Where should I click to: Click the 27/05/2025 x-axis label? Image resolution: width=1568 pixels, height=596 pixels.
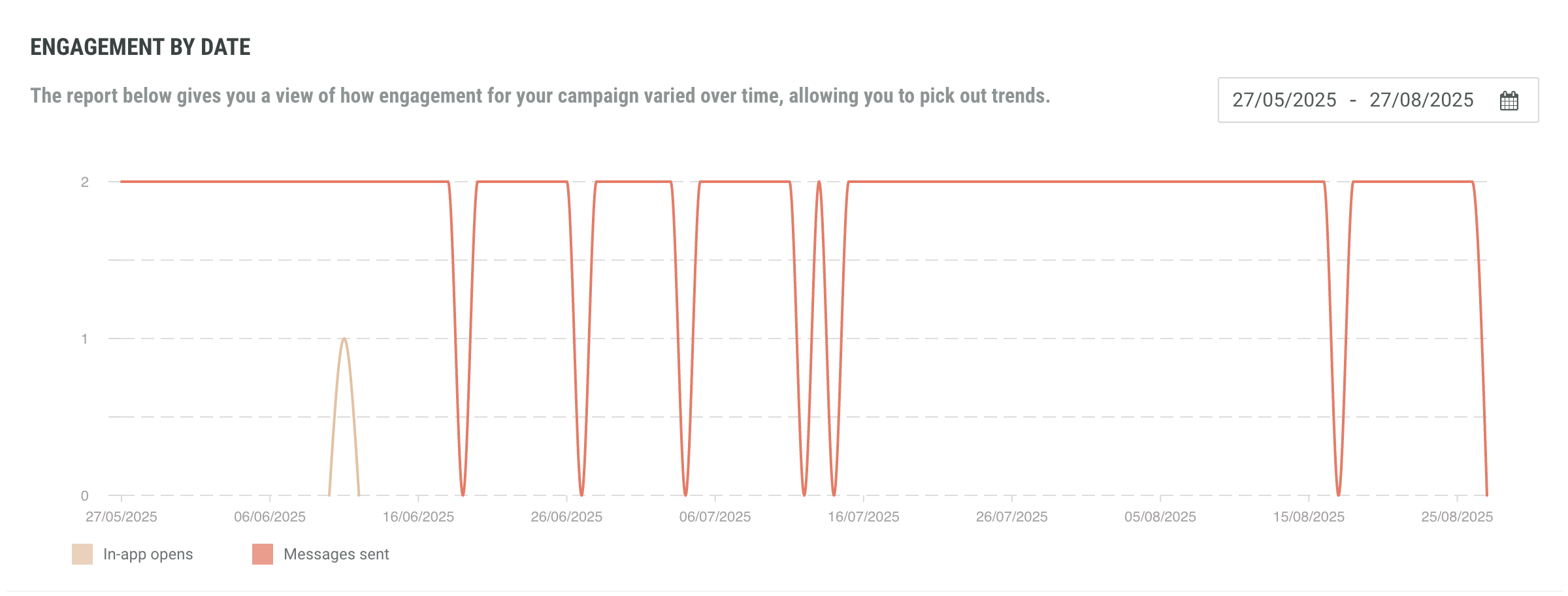[122, 517]
